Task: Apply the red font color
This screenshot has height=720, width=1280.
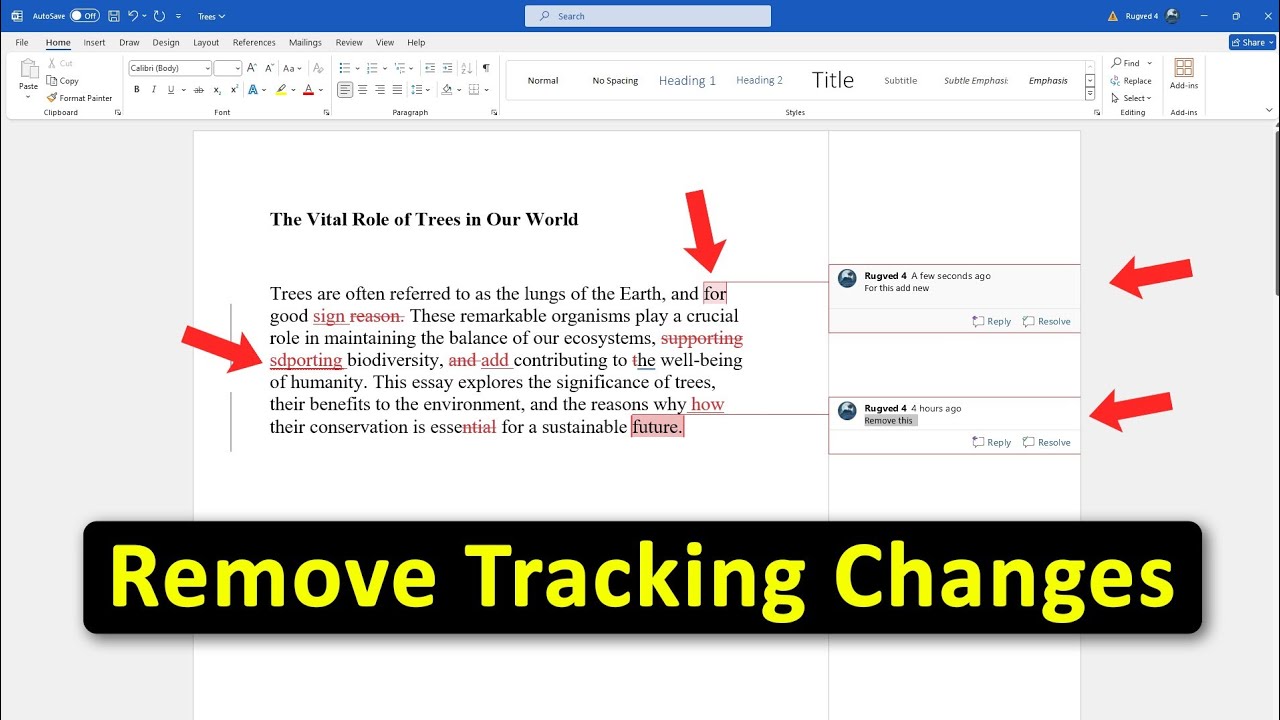Action: click(307, 90)
